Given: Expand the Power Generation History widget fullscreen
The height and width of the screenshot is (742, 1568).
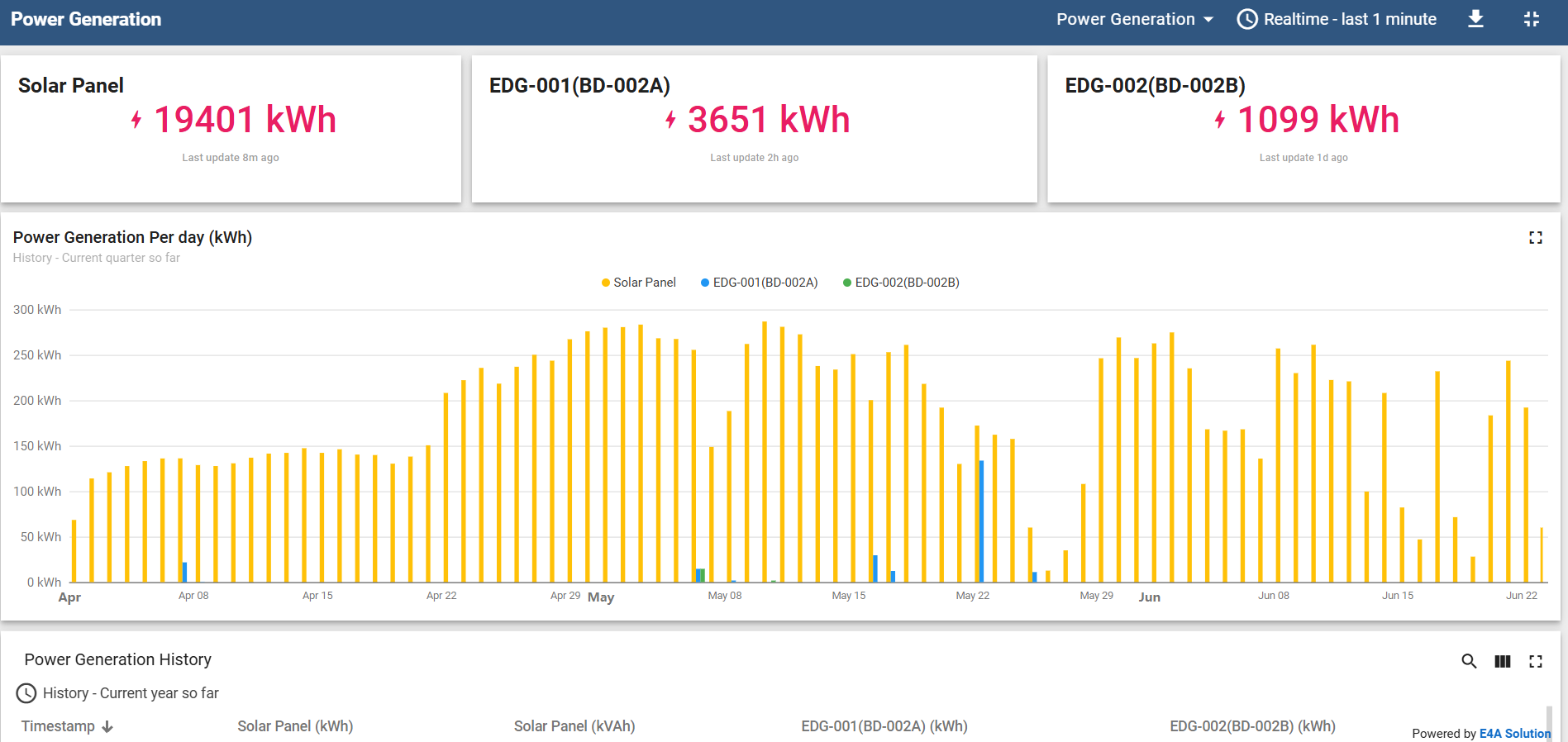Looking at the screenshot, I should [x=1536, y=661].
